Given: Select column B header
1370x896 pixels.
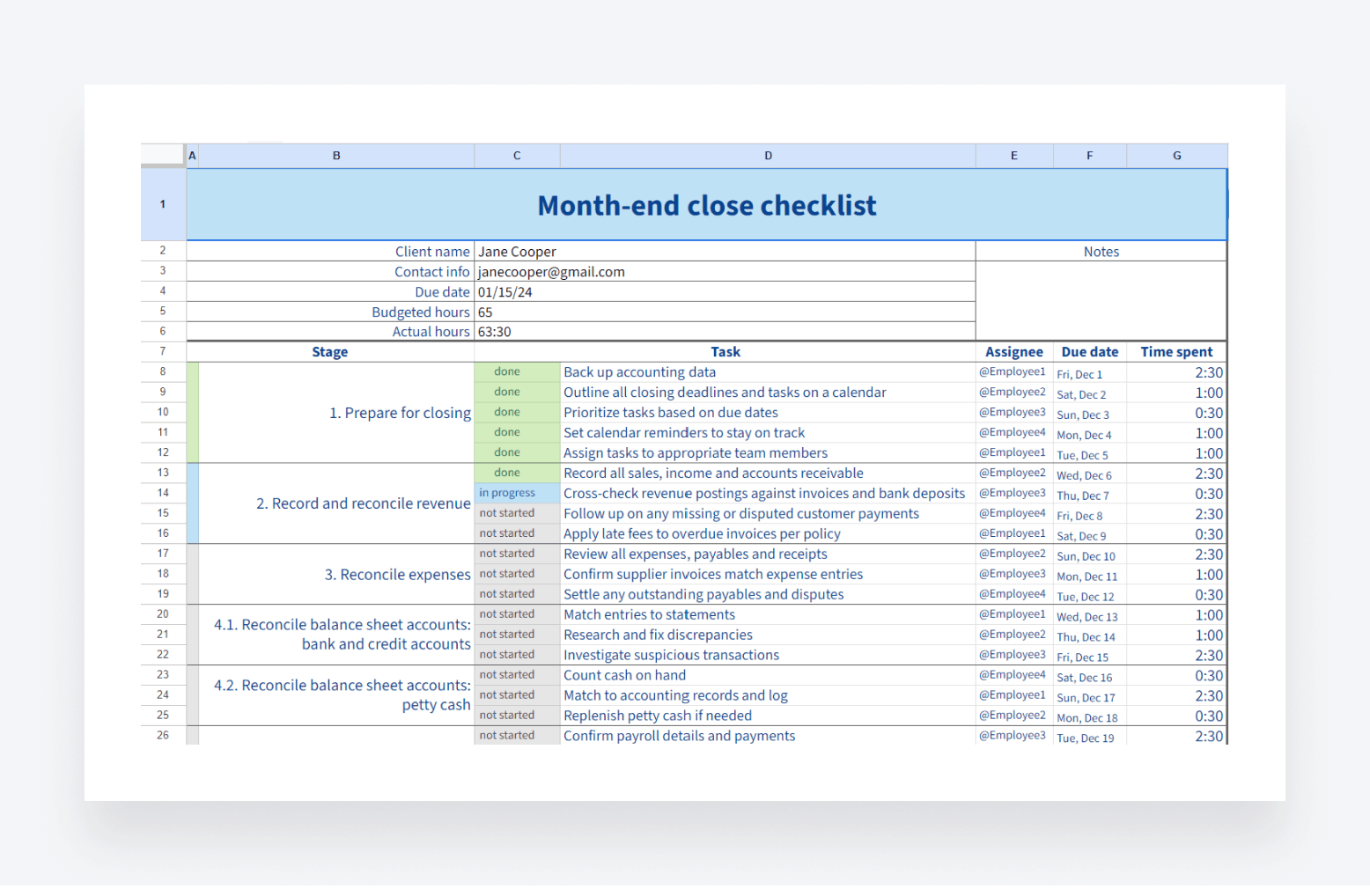Looking at the screenshot, I should click(336, 156).
